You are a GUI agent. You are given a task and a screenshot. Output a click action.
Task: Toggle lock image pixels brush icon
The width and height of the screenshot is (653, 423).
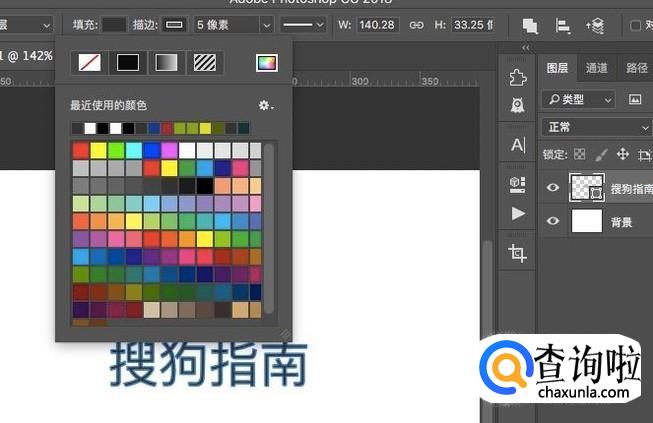coord(601,155)
